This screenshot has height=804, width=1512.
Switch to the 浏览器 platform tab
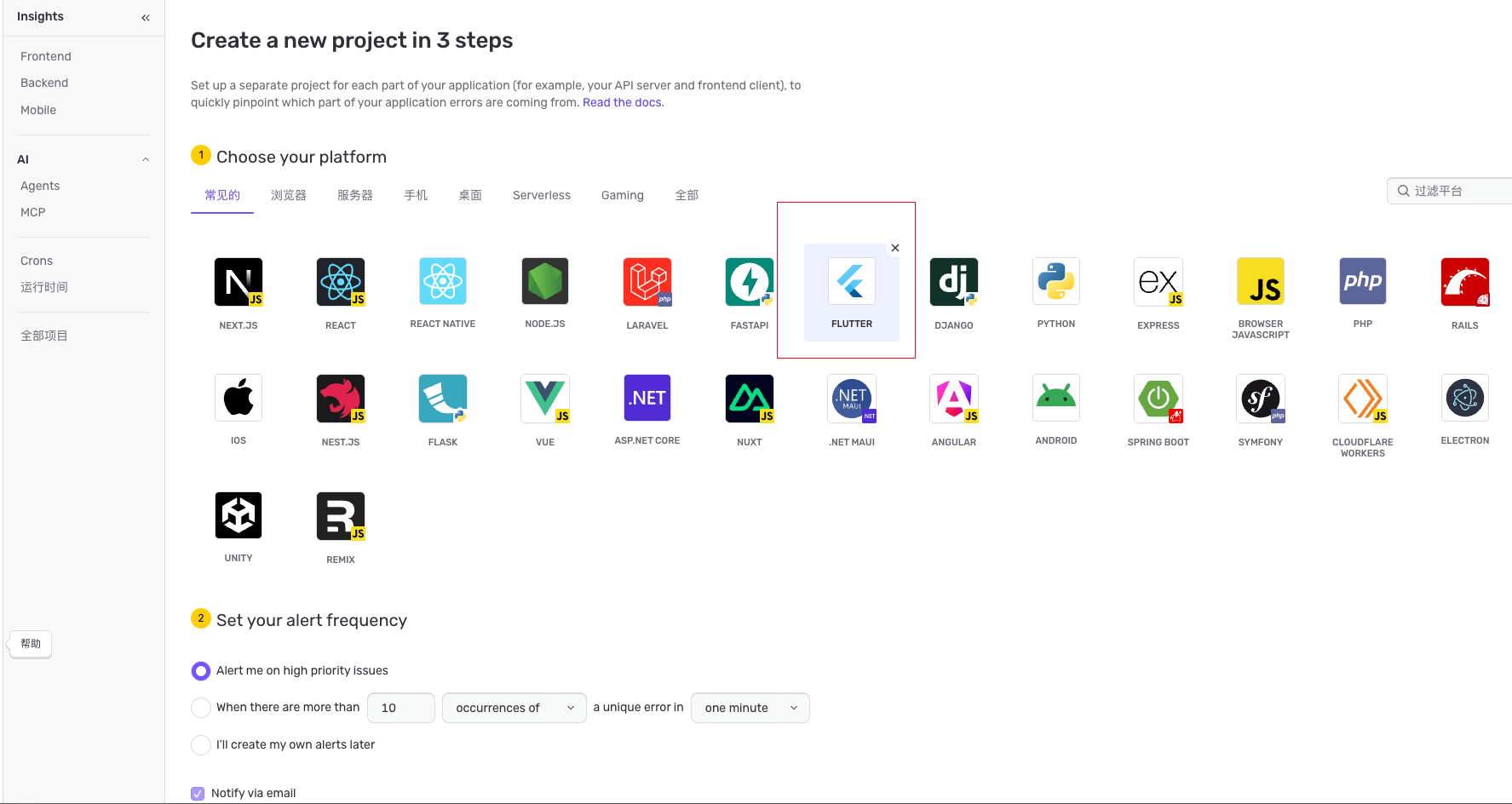pyautogui.click(x=289, y=195)
